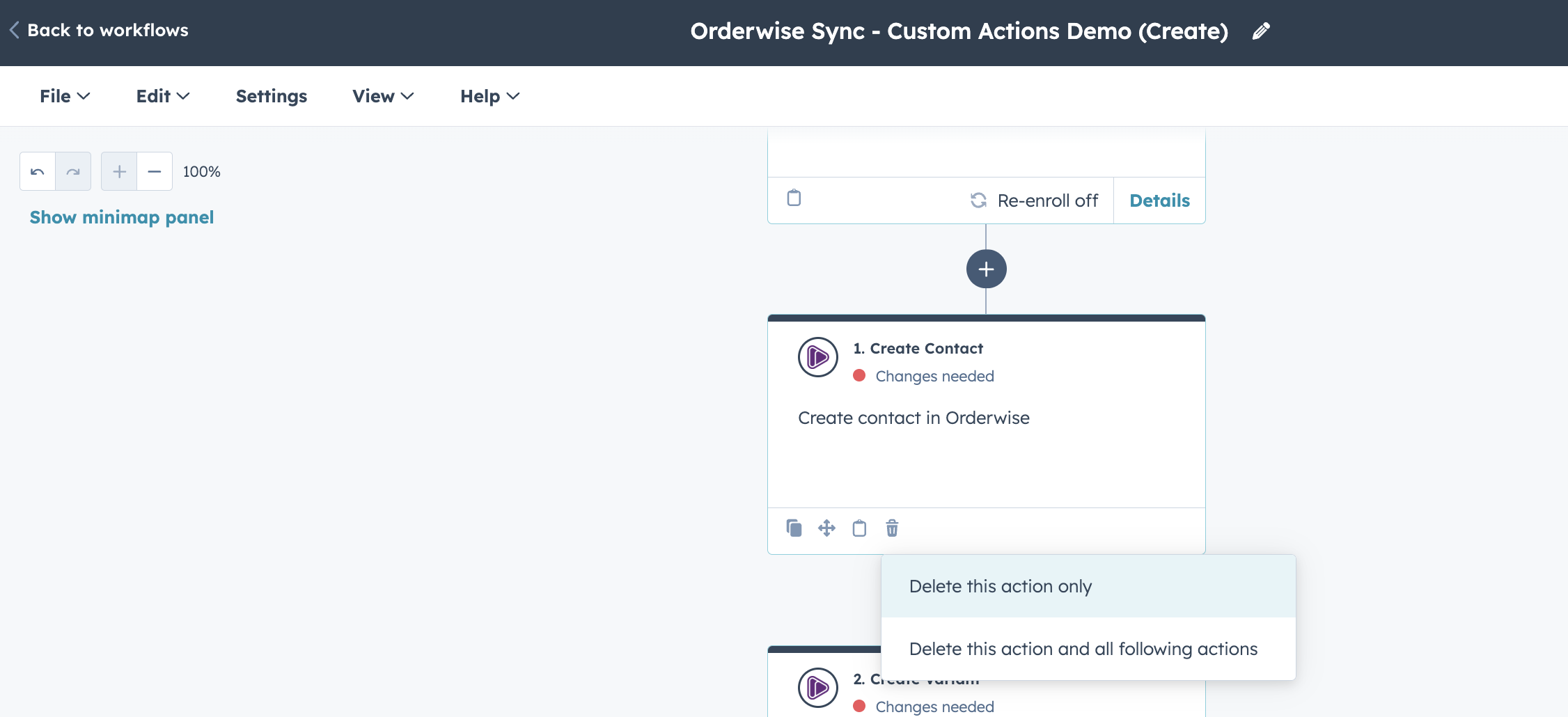
Task: Click the trash icon on Create Contact
Action: pos(892,528)
